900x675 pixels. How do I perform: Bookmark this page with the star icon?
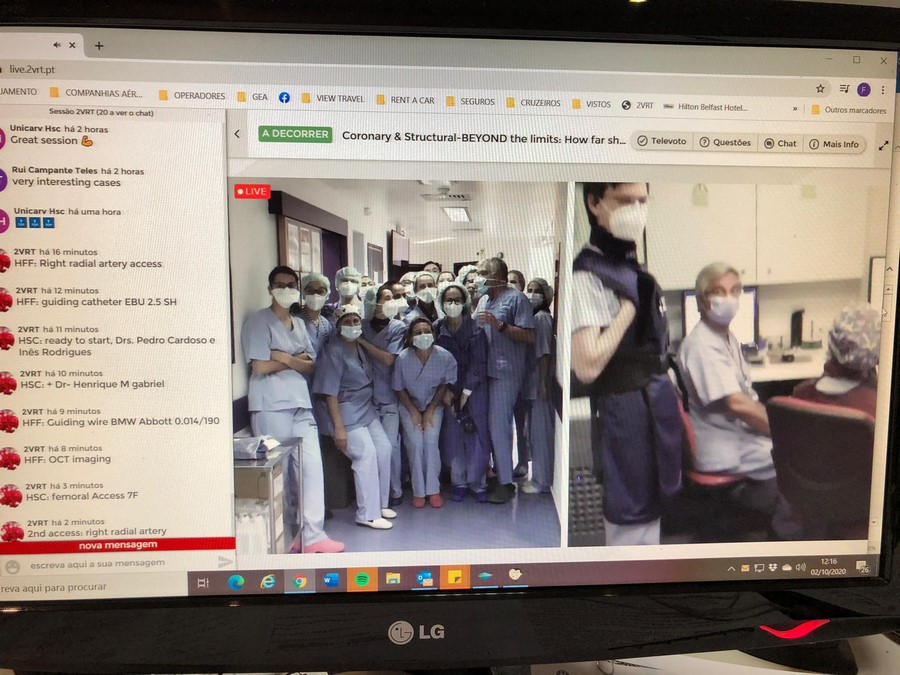click(820, 88)
